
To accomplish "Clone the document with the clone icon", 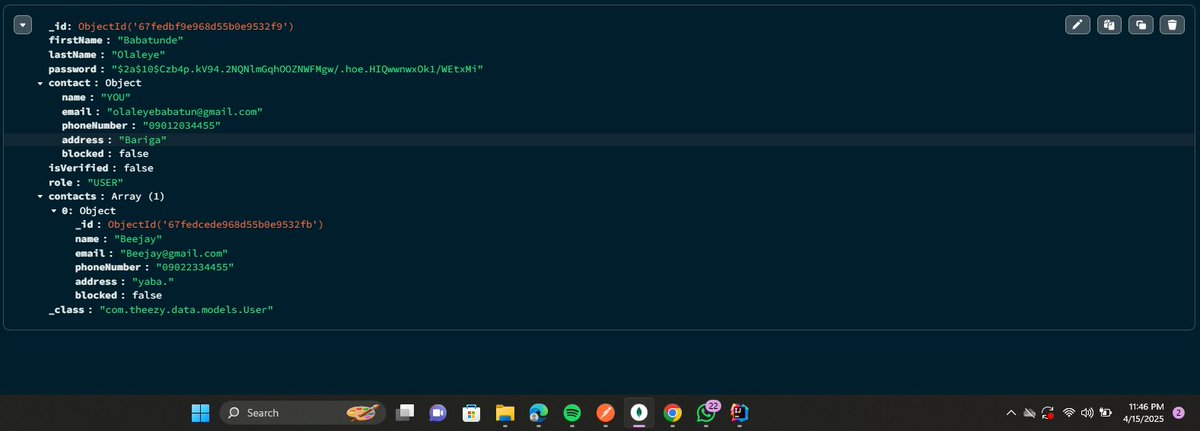I will [x=1140, y=25].
